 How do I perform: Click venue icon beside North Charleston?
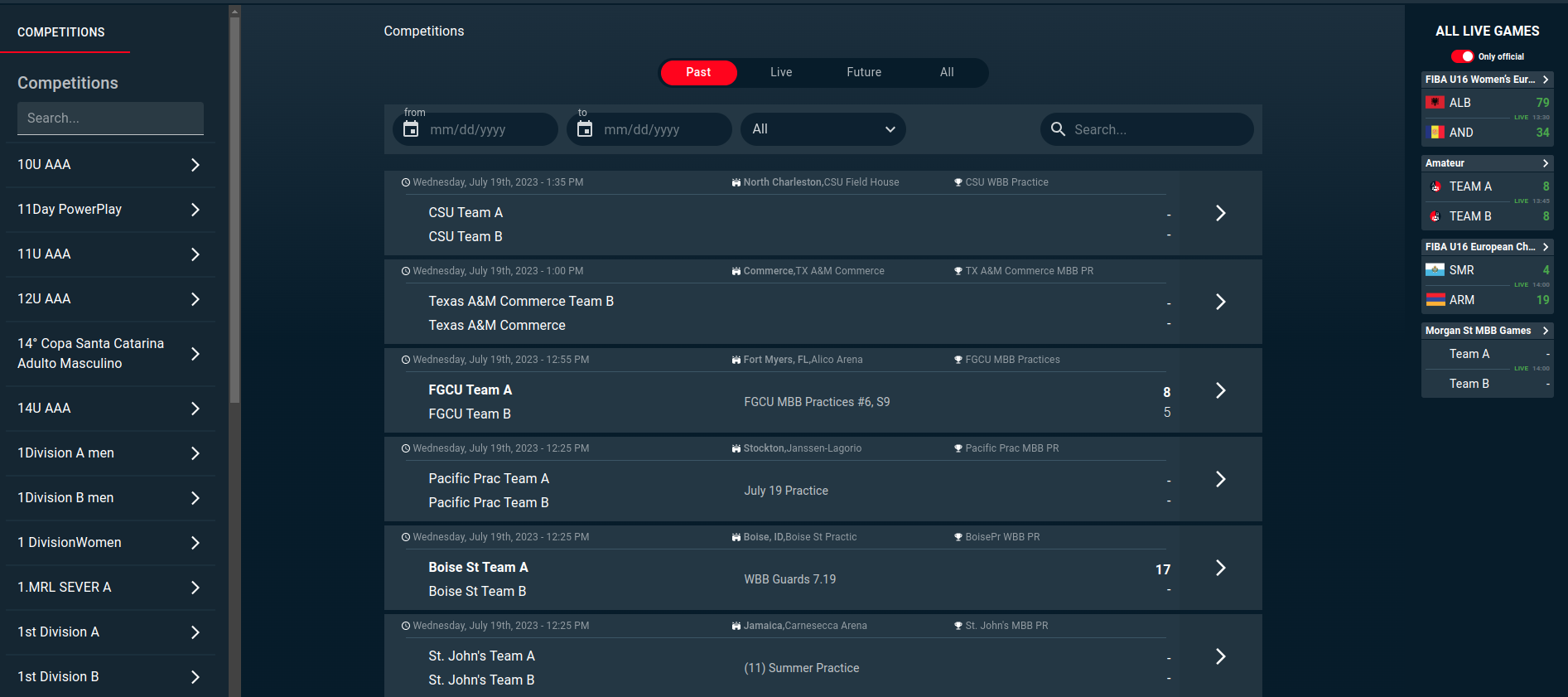point(736,182)
